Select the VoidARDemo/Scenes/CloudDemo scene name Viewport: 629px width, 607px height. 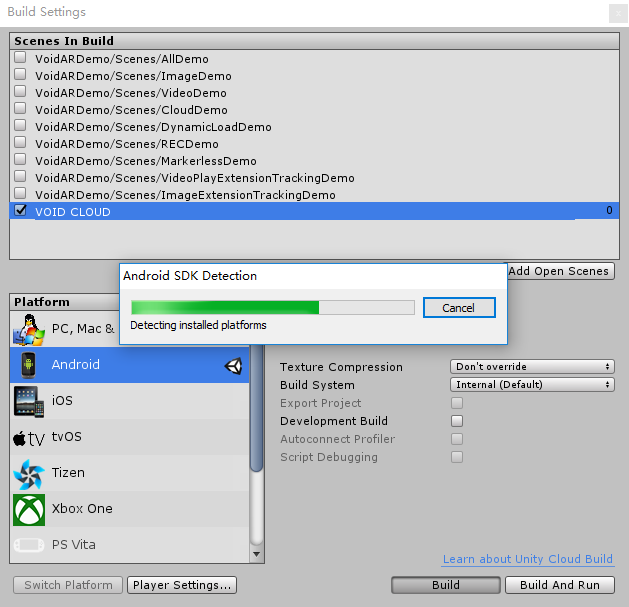[131, 110]
